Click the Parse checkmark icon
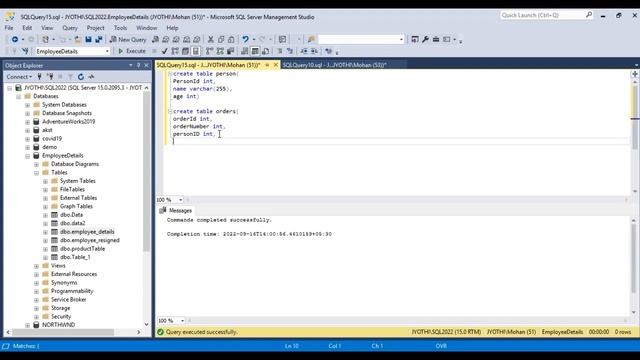The height and width of the screenshot is (360, 640). [164, 51]
